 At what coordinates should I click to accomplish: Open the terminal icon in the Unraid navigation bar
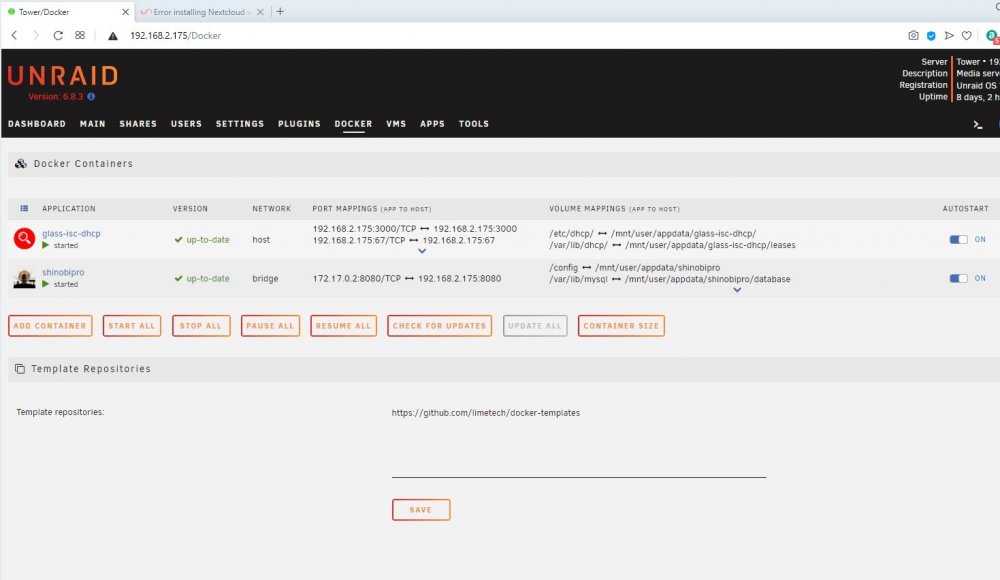[x=978, y=124]
